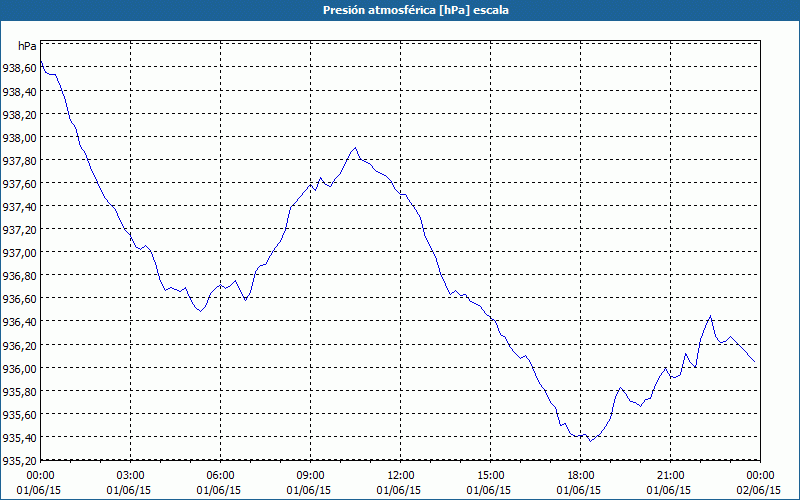Select the 935,80 y-axis label
This screenshot has height=500, width=800.
tap(19, 391)
